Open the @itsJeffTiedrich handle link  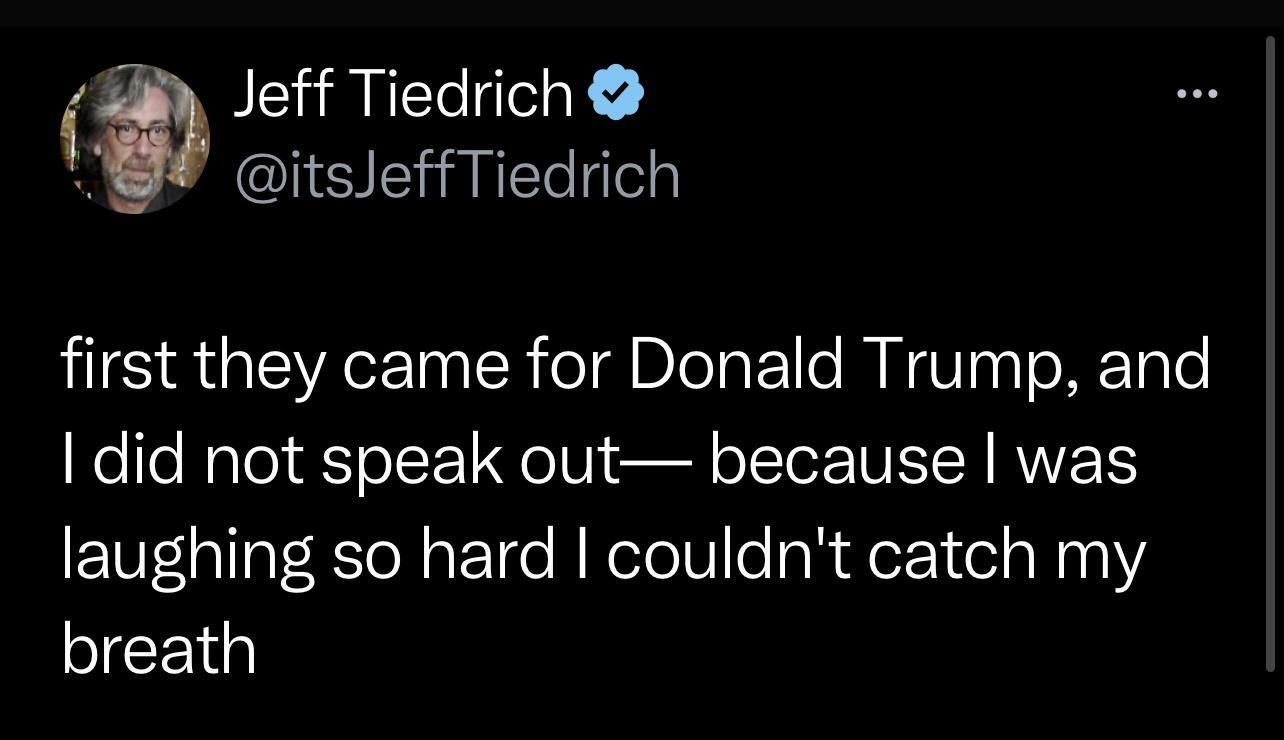(456, 174)
